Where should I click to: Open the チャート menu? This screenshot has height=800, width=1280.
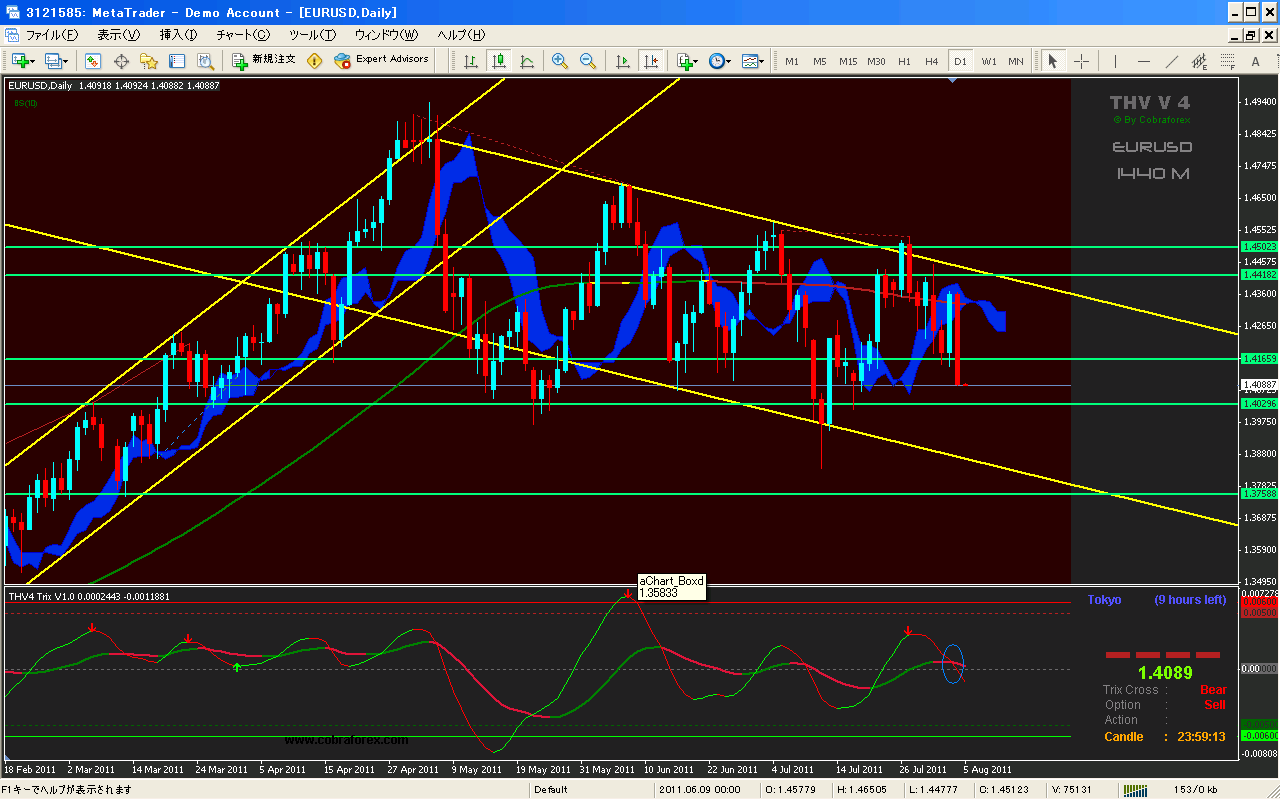click(x=243, y=35)
